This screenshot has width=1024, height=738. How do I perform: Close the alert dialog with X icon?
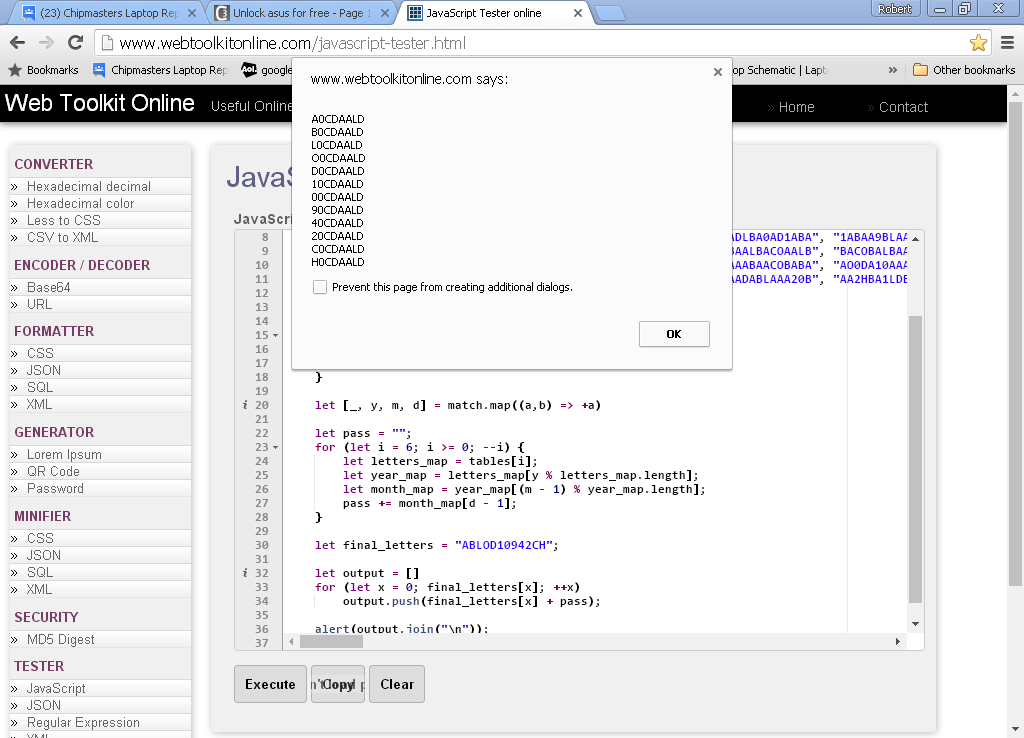tap(717, 72)
